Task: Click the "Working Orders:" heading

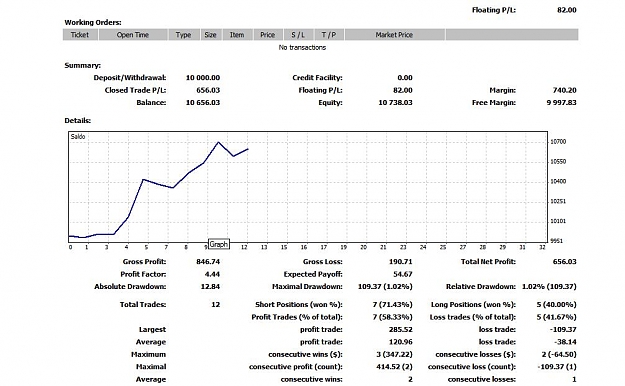Action: pos(93,22)
